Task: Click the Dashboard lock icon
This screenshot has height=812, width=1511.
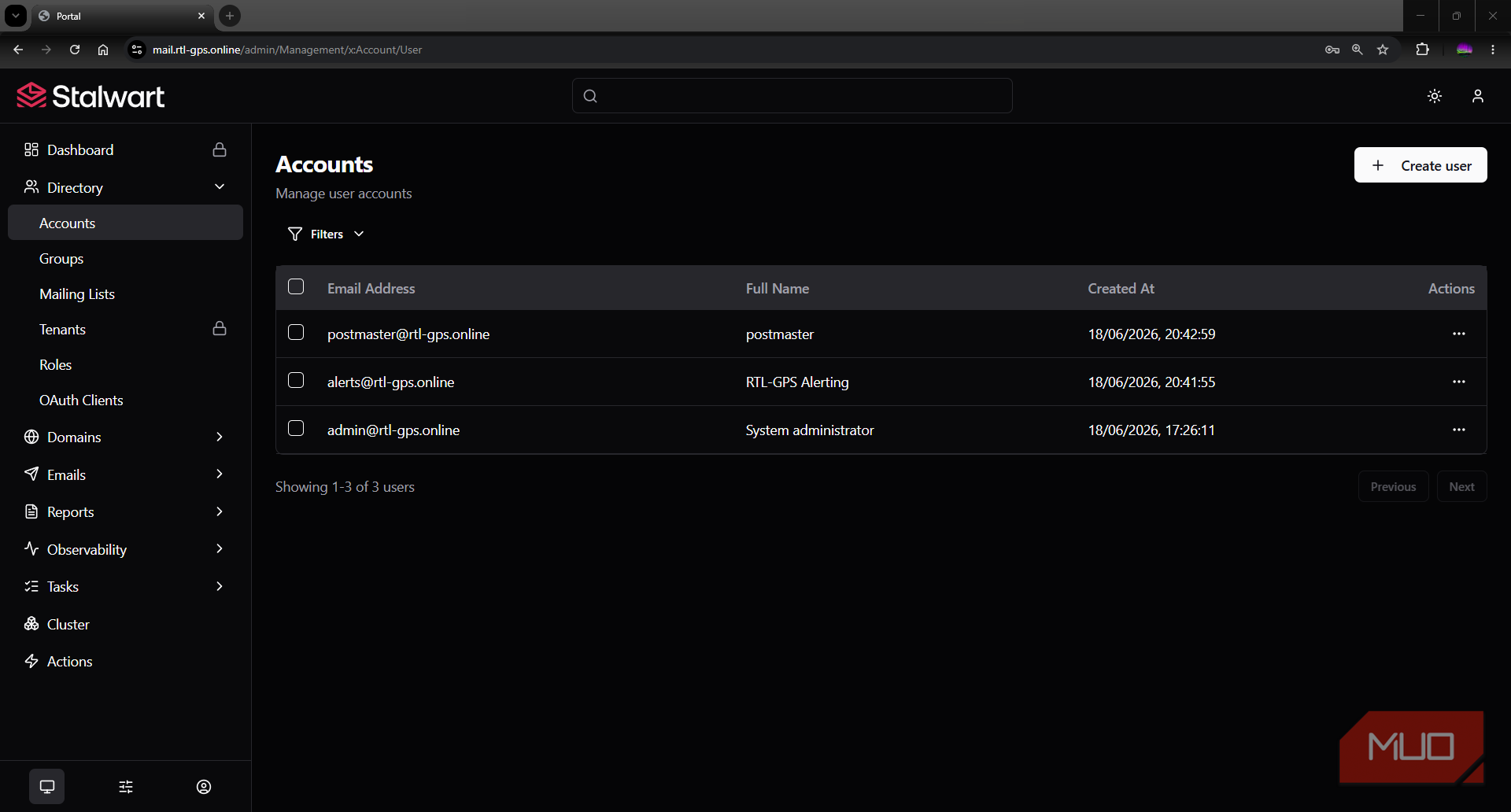Action: 220,149
